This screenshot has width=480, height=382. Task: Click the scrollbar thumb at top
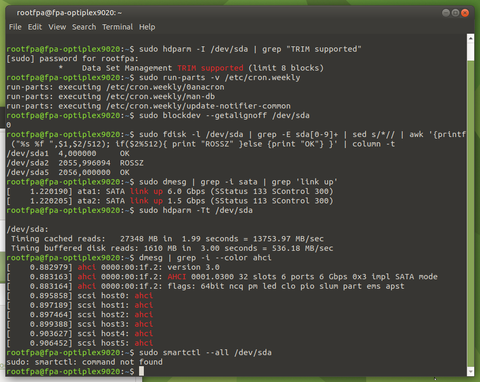coord(470,52)
